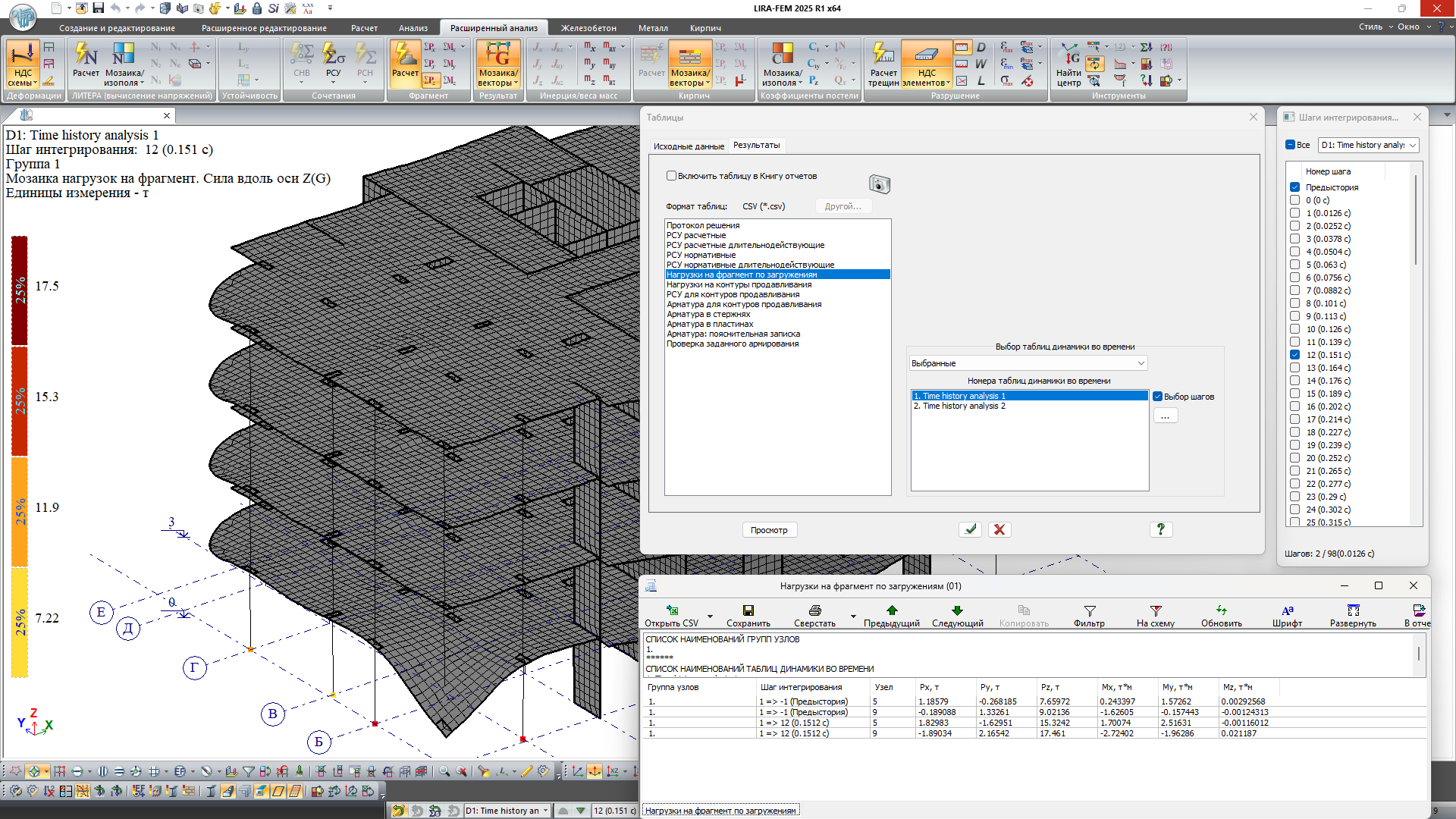1456x819 pixels.
Task: Enable Включить таблицу в Книгу отчетов checkbox
Action: 671,176
